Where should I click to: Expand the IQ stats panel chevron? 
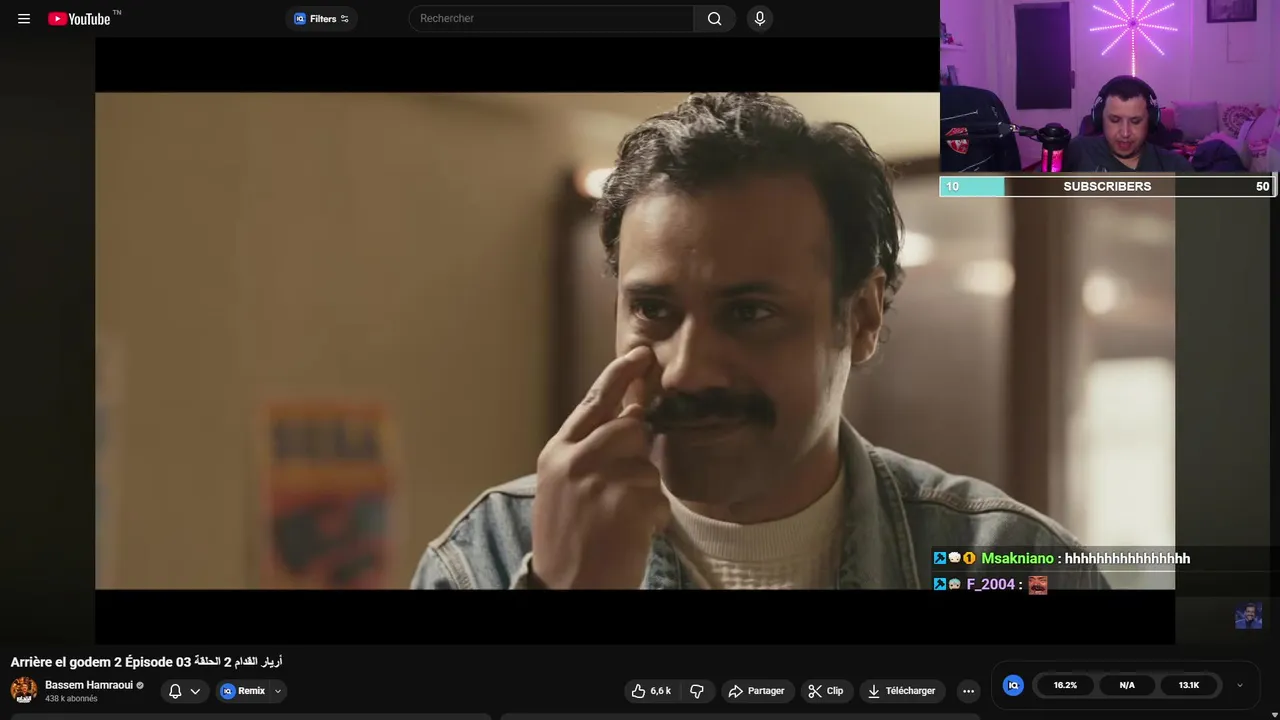(1240, 685)
